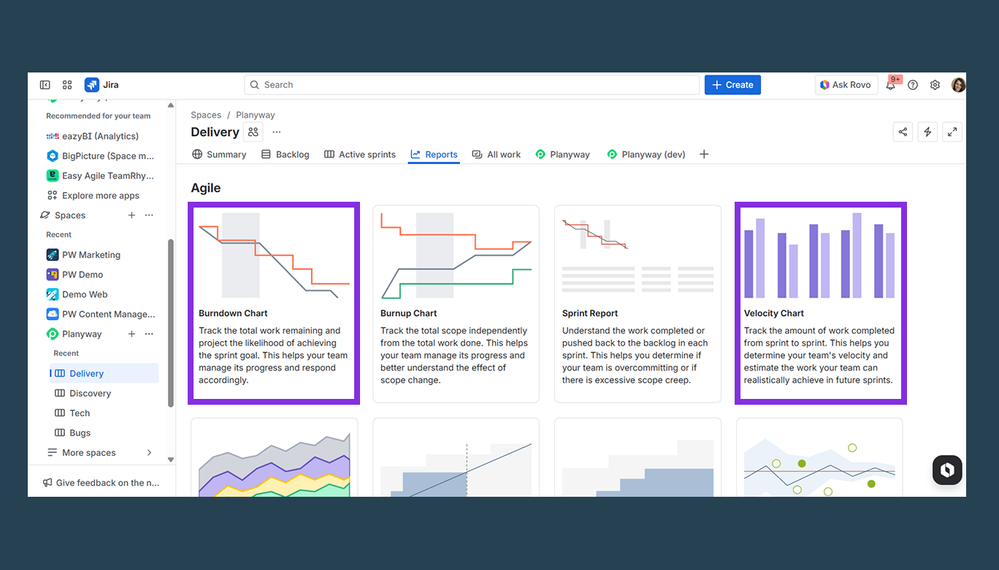Select the Reports tab
Screen dimensions: 999x570
coord(434,154)
